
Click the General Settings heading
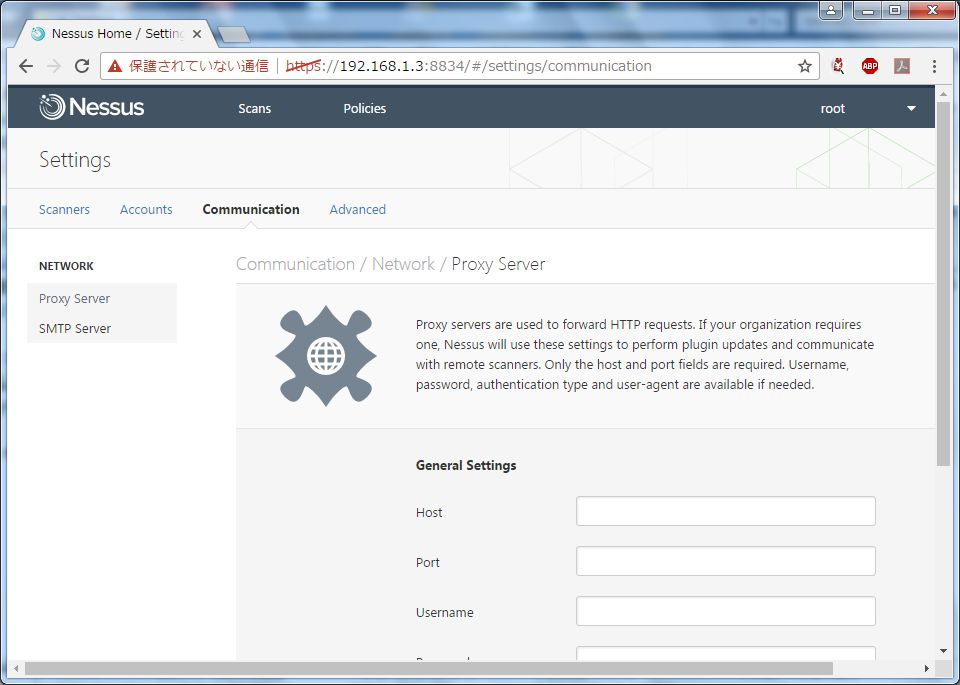466,465
